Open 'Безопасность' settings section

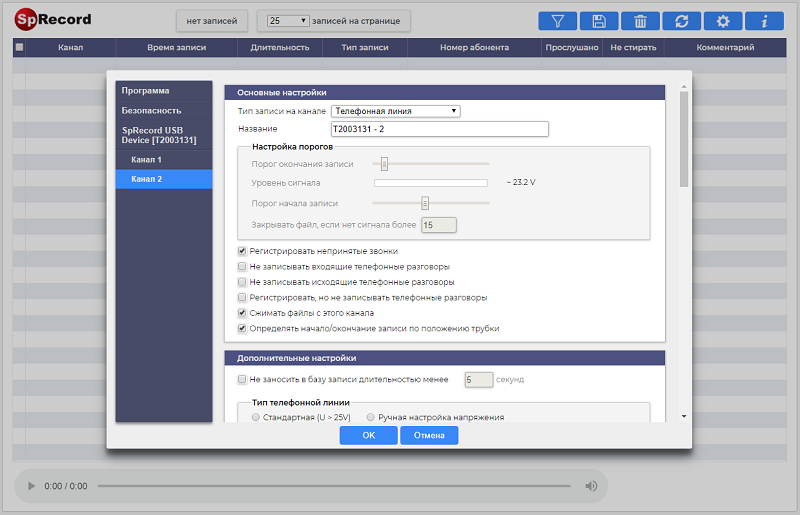click(164, 110)
